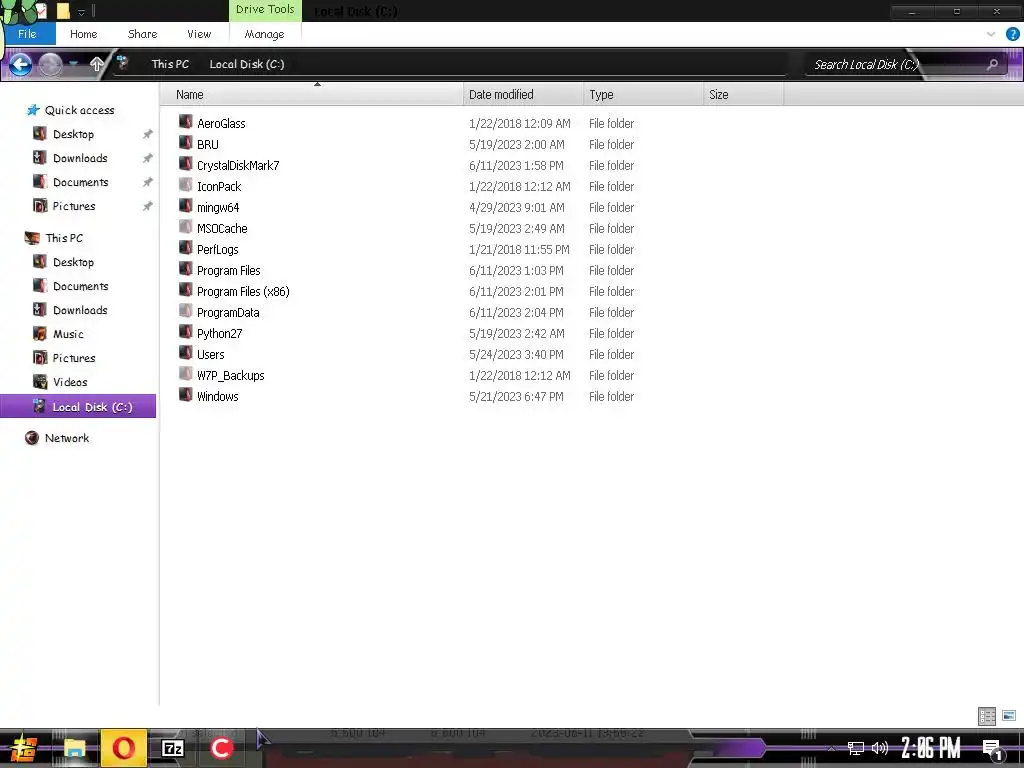The image size is (1024, 768).
Task: Open recent locations dropdown arrow
Action: 73,64
